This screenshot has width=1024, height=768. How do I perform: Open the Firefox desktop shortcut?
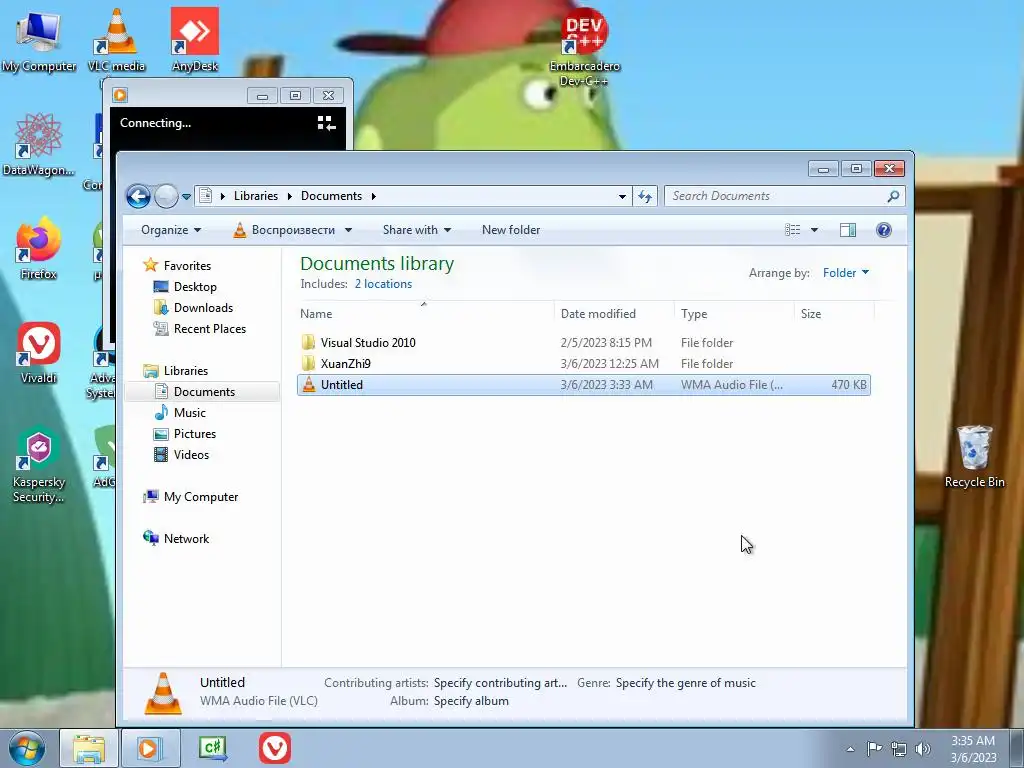pyautogui.click(x=39, y=248)
